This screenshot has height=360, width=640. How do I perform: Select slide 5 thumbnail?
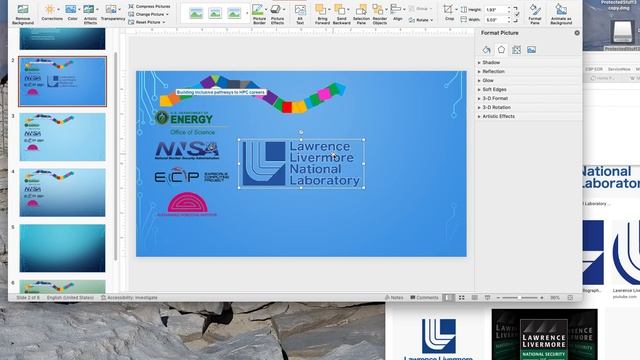pyautogui.click(x=62, y=248)
